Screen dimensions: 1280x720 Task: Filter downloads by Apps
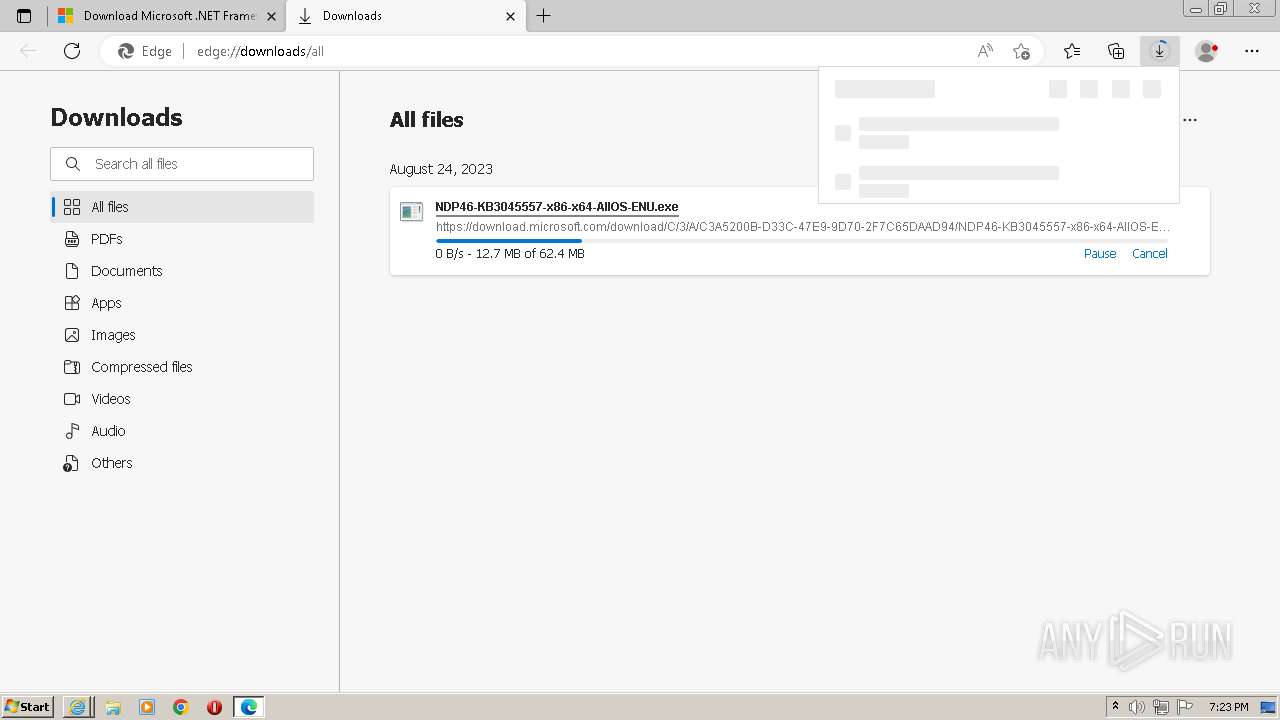click(x=182, y=303)
